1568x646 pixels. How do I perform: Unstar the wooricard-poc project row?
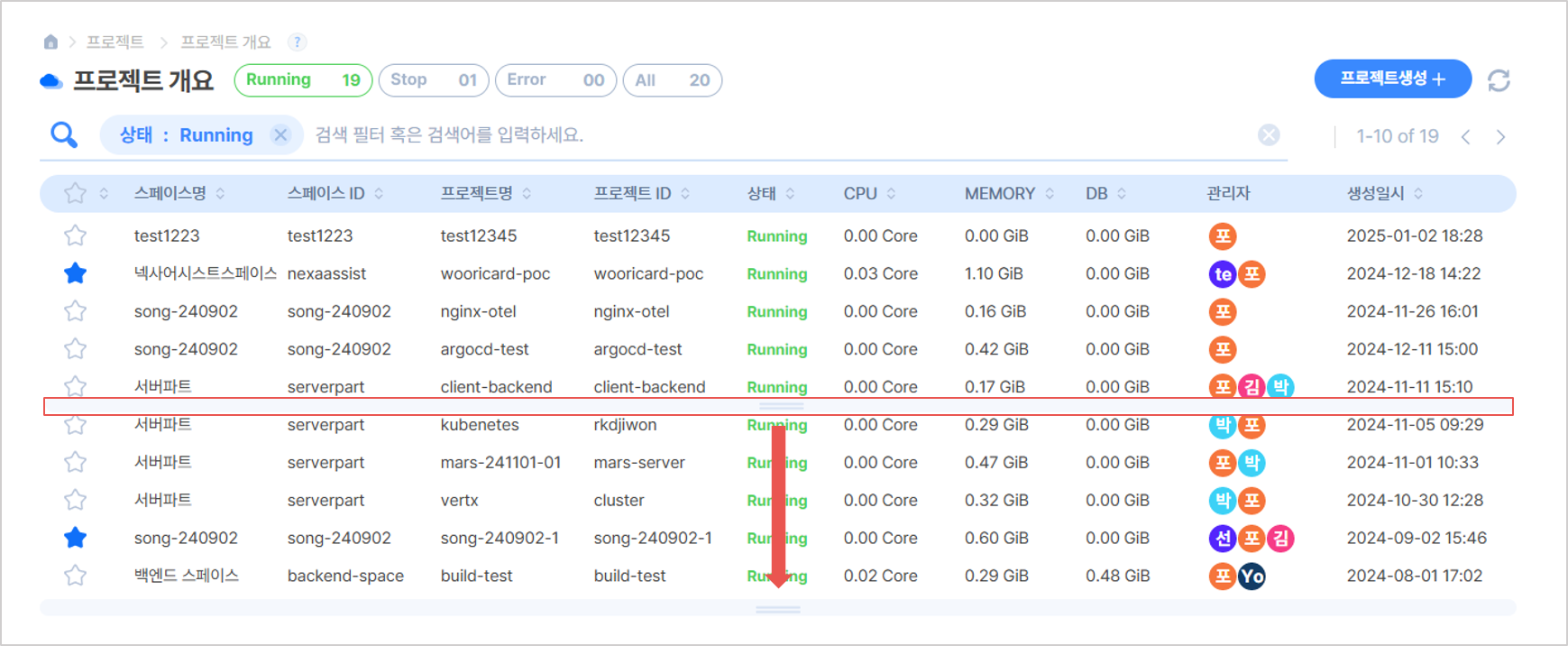coord(75,273)
